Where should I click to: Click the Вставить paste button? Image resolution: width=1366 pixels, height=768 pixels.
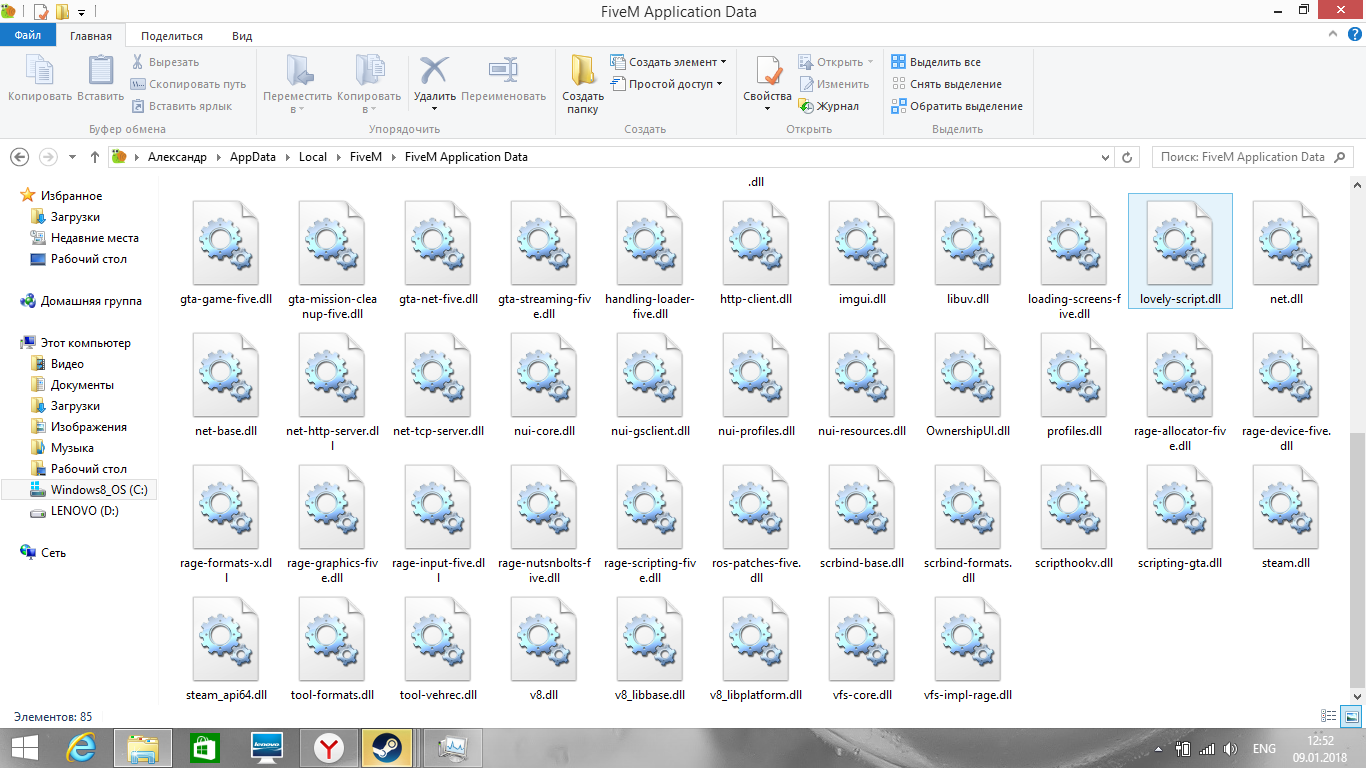pyautogui.click(x=101, y=78)
